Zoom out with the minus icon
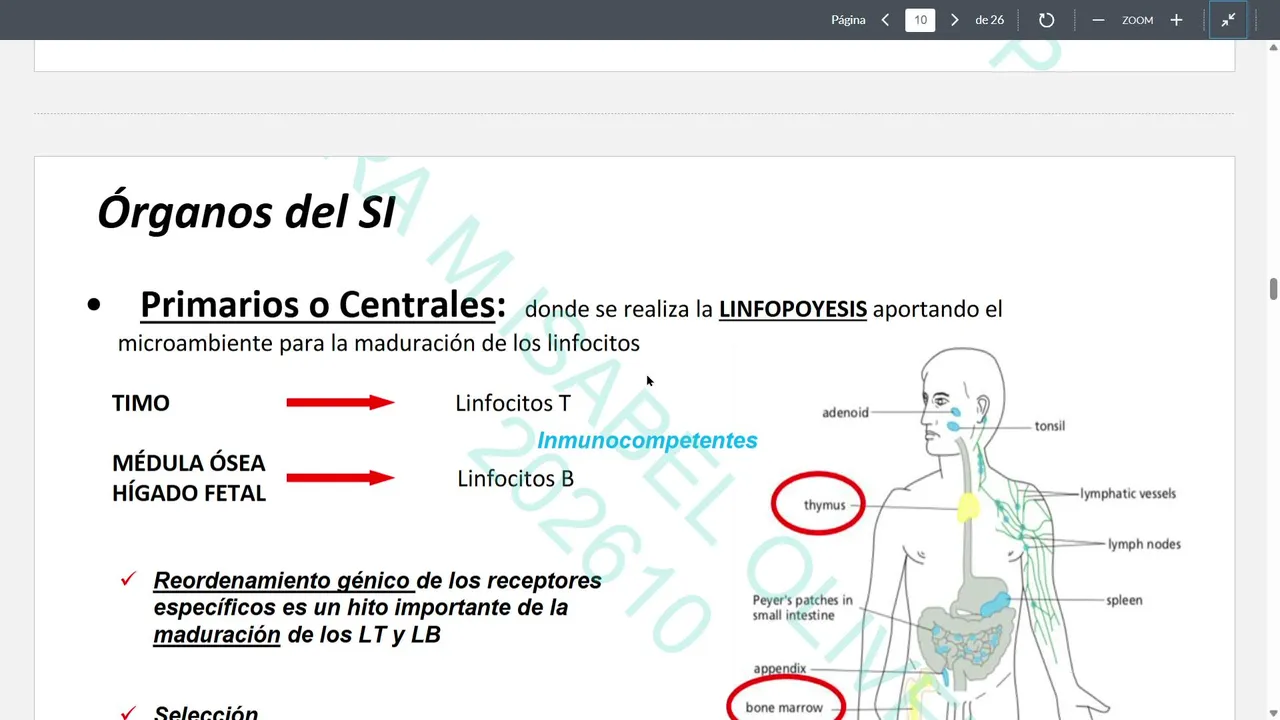Viewport: 1280px width, 720px height. click(1098, 20)
